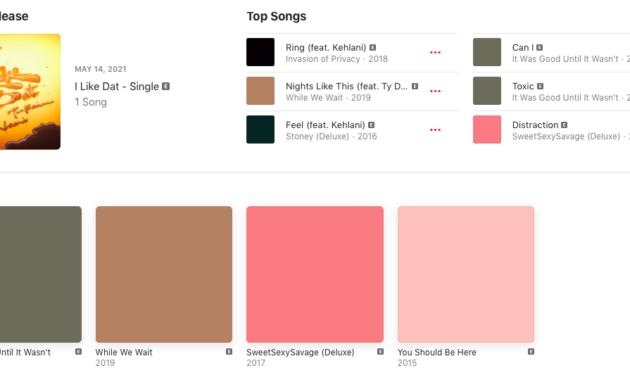Open more options for Ring song
This screenshot has width=630, height=380.
(435, 52)
